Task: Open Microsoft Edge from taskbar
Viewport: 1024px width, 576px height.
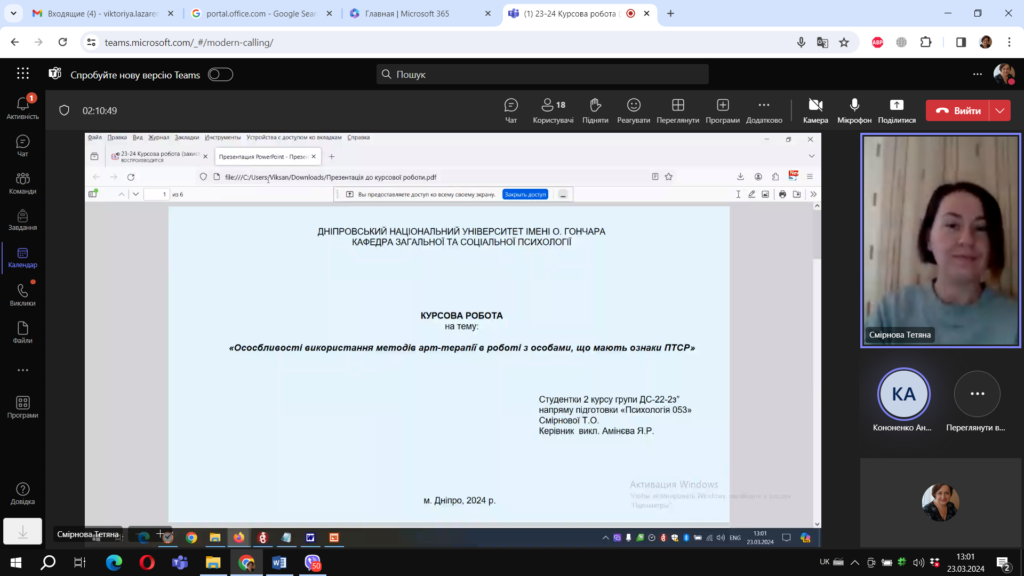Action: (114, 562)
